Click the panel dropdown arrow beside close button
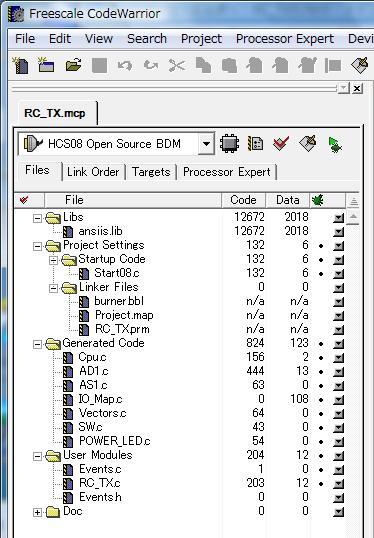 click(343, 88)
